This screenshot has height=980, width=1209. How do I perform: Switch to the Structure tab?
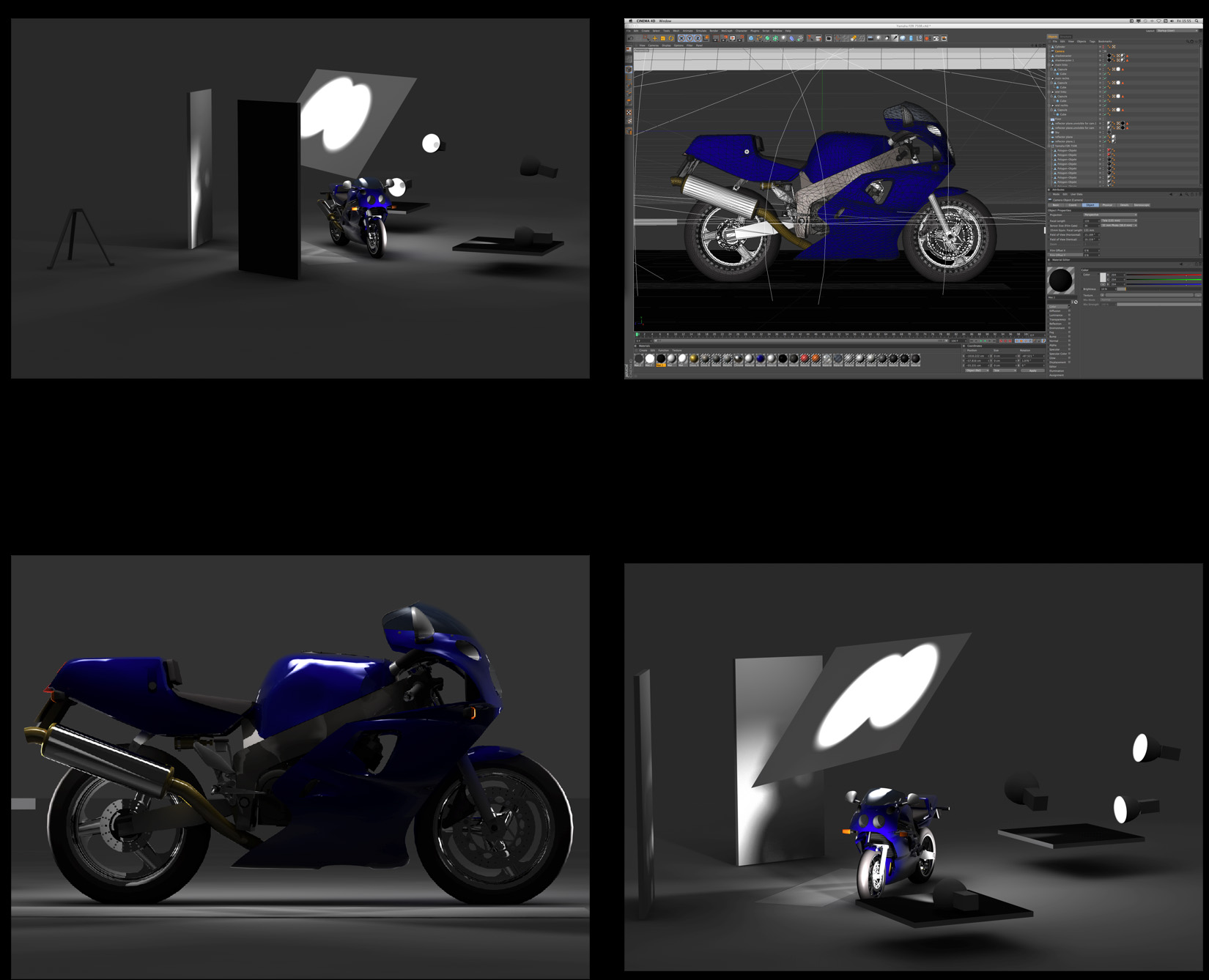point(1065,37)
